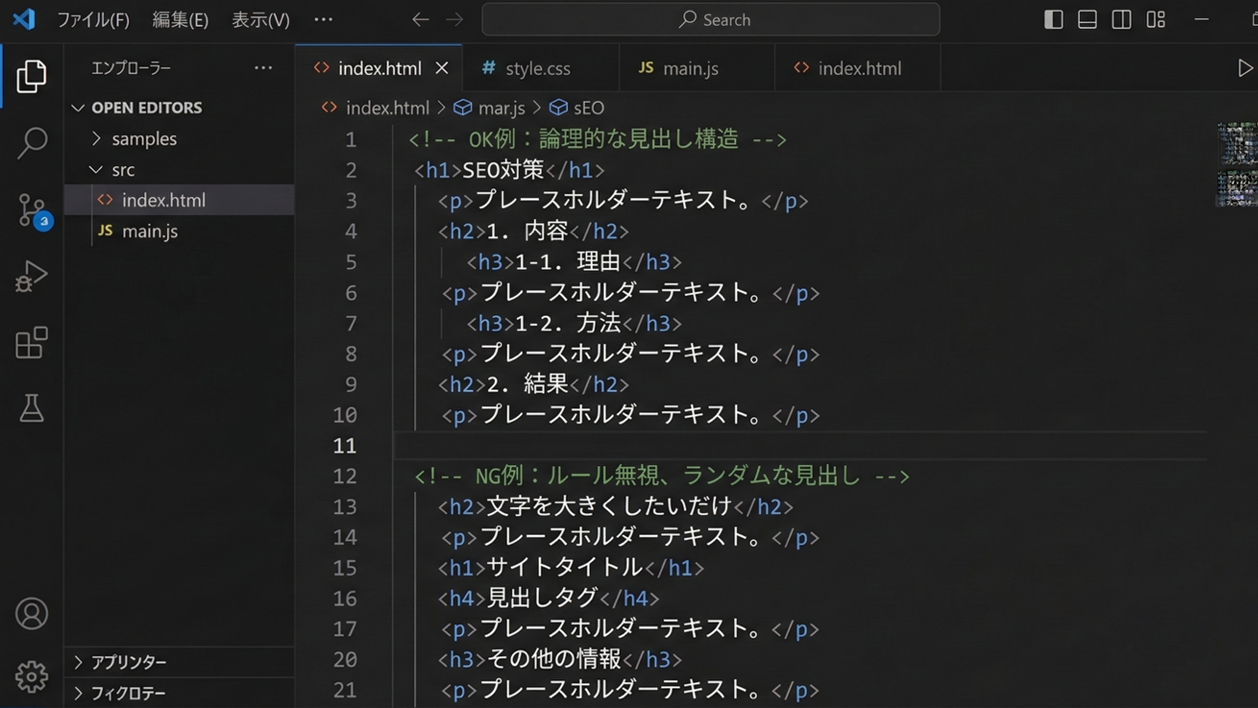
Task: Open the Manage gear settings
Action: (x=31, y=677)
